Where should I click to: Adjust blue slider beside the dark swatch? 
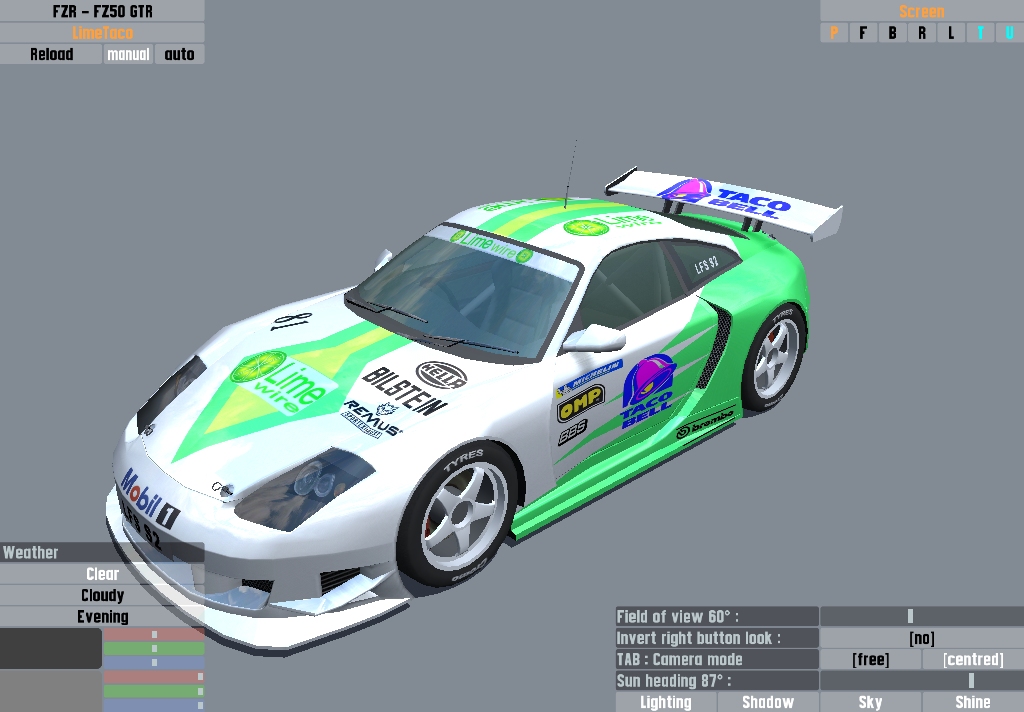(154, 662)
